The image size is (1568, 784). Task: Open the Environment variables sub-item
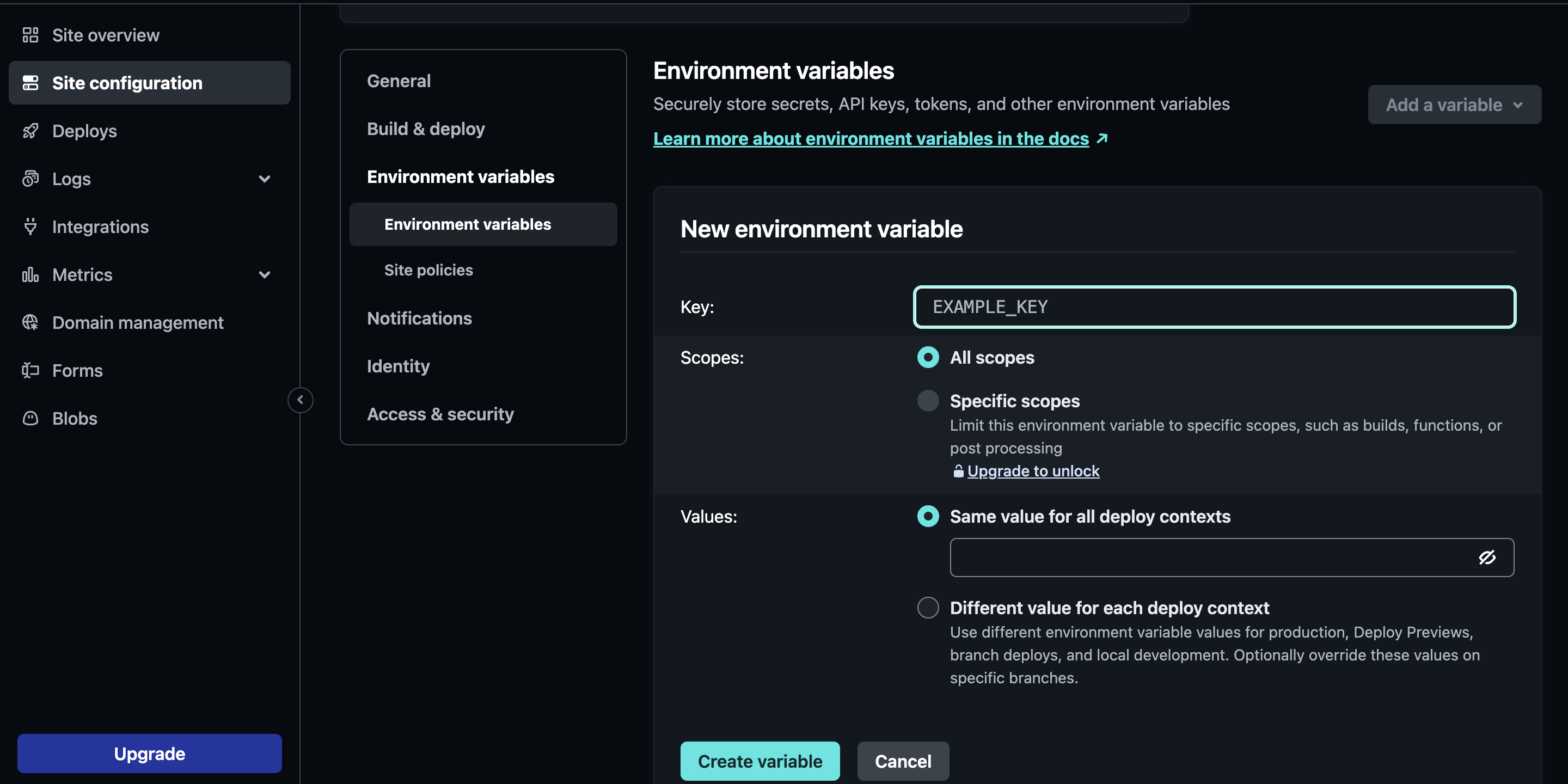[x=483, y=224]
